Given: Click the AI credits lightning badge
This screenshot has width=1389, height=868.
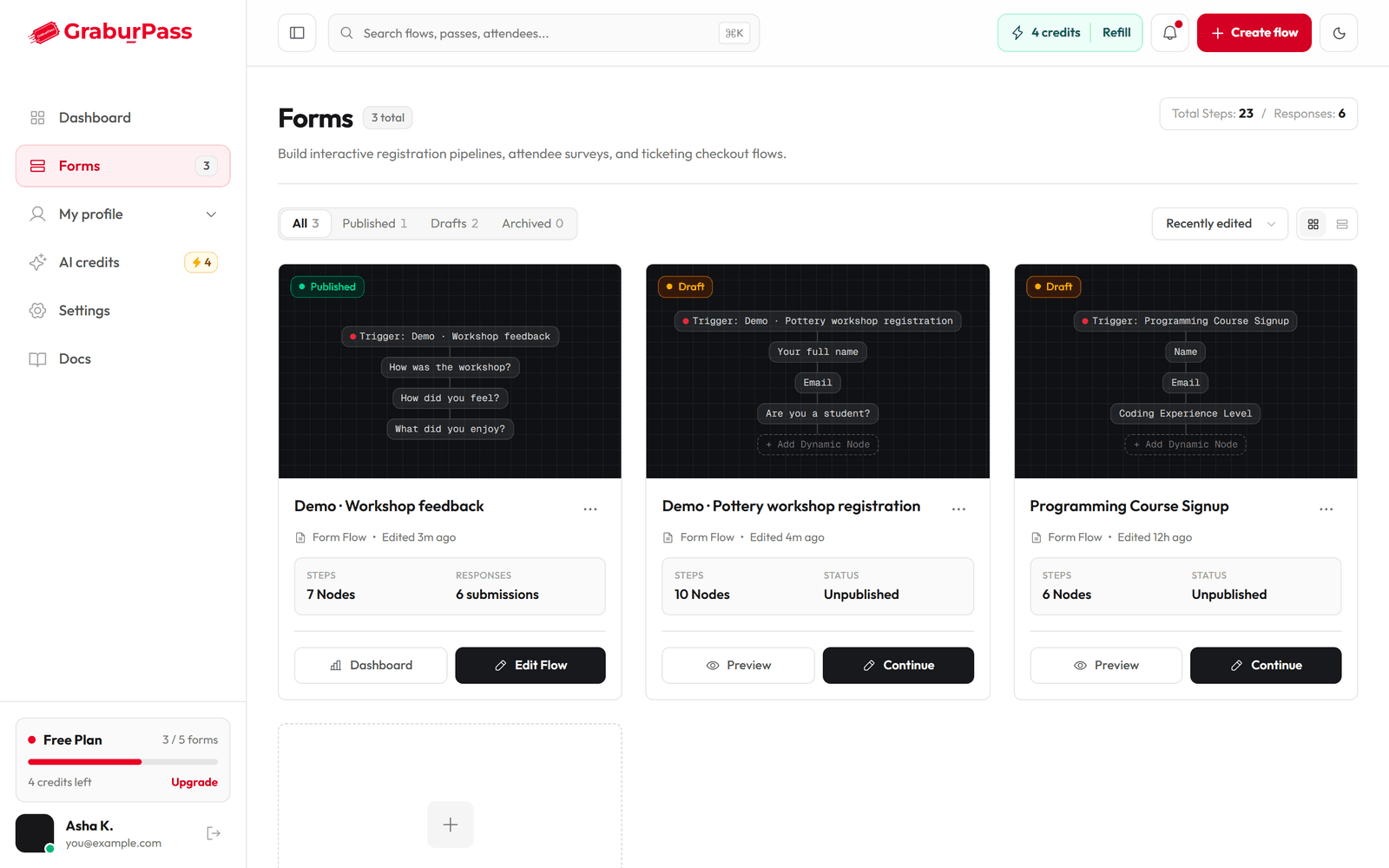Looking at the screenshot, I should click(201, 262).
